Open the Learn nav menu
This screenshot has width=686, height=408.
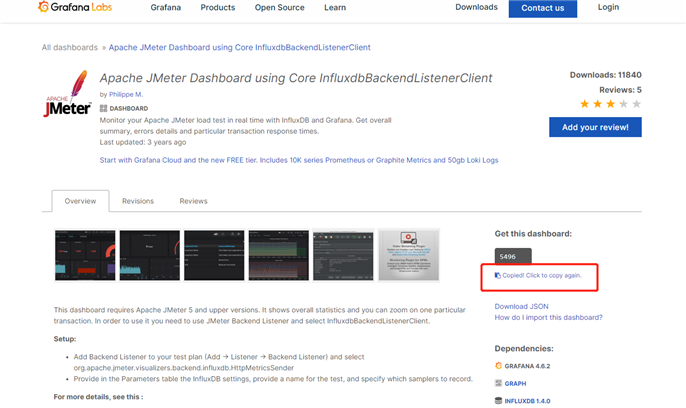(335, 7)
